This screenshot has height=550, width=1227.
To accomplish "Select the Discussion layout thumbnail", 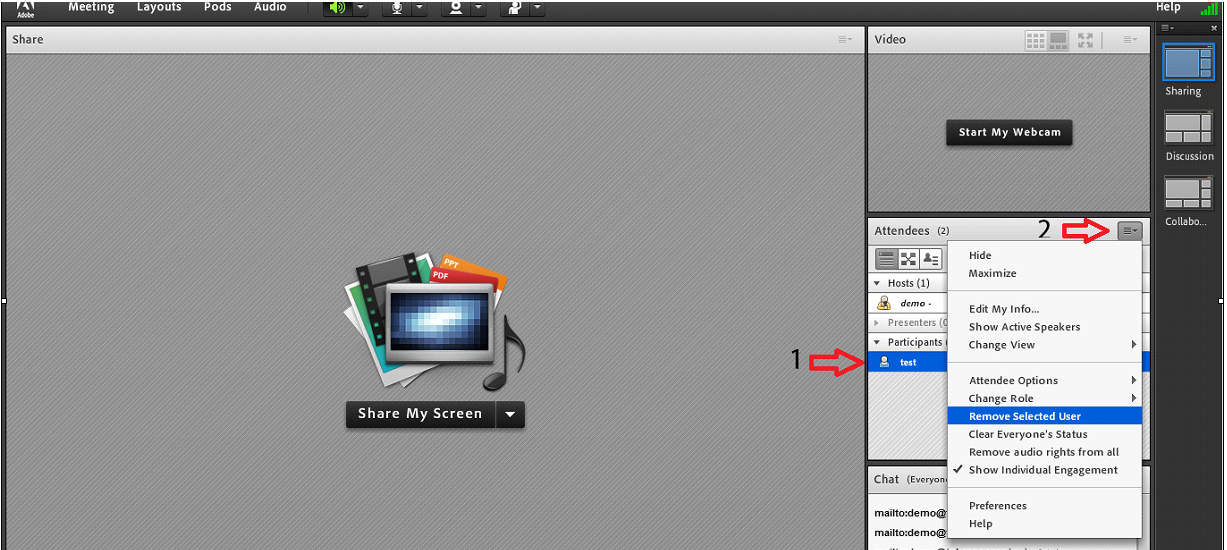I will click(x=1188, y=128).
